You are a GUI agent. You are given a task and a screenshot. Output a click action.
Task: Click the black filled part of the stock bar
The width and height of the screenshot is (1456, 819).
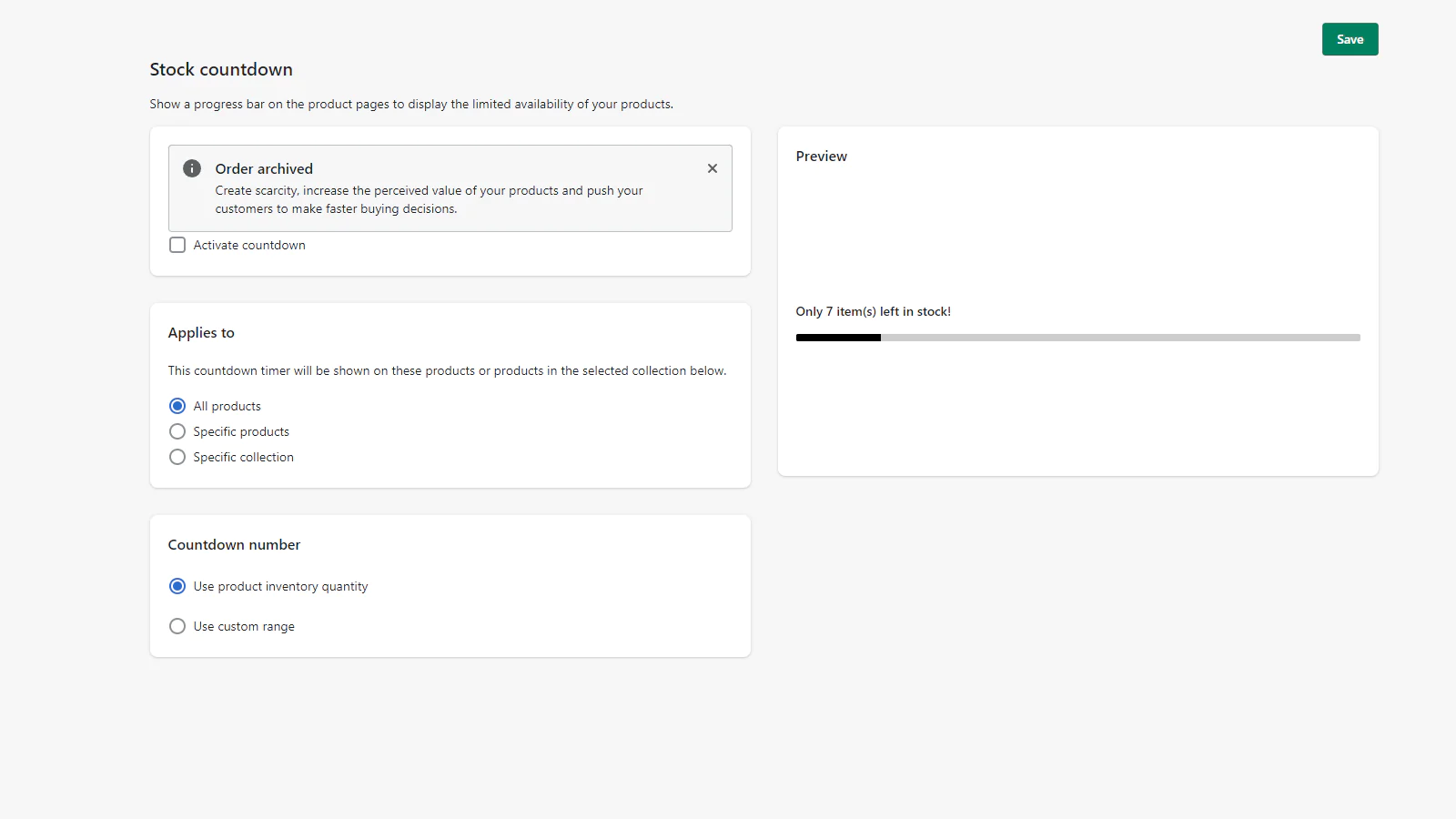(x=837, y=338)
